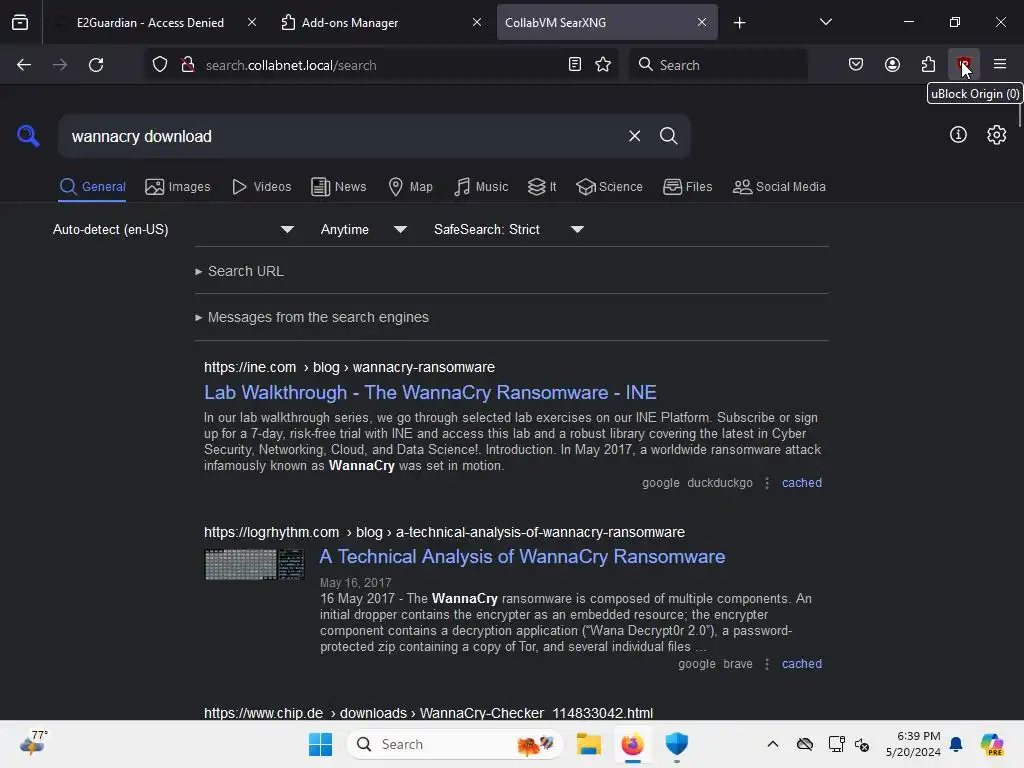
Task: Click the Windows taskbar Search box
Action: point(455,744)
